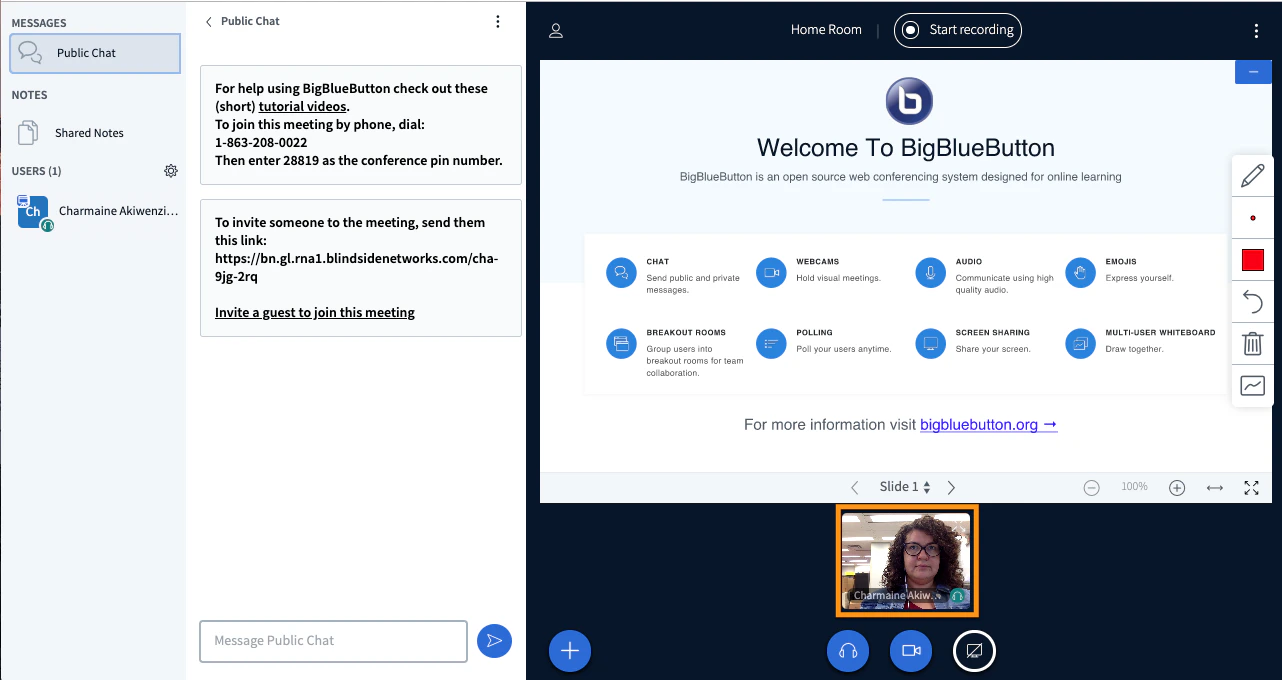Click the Screen Sharing icon on slide

coord(930,343)
